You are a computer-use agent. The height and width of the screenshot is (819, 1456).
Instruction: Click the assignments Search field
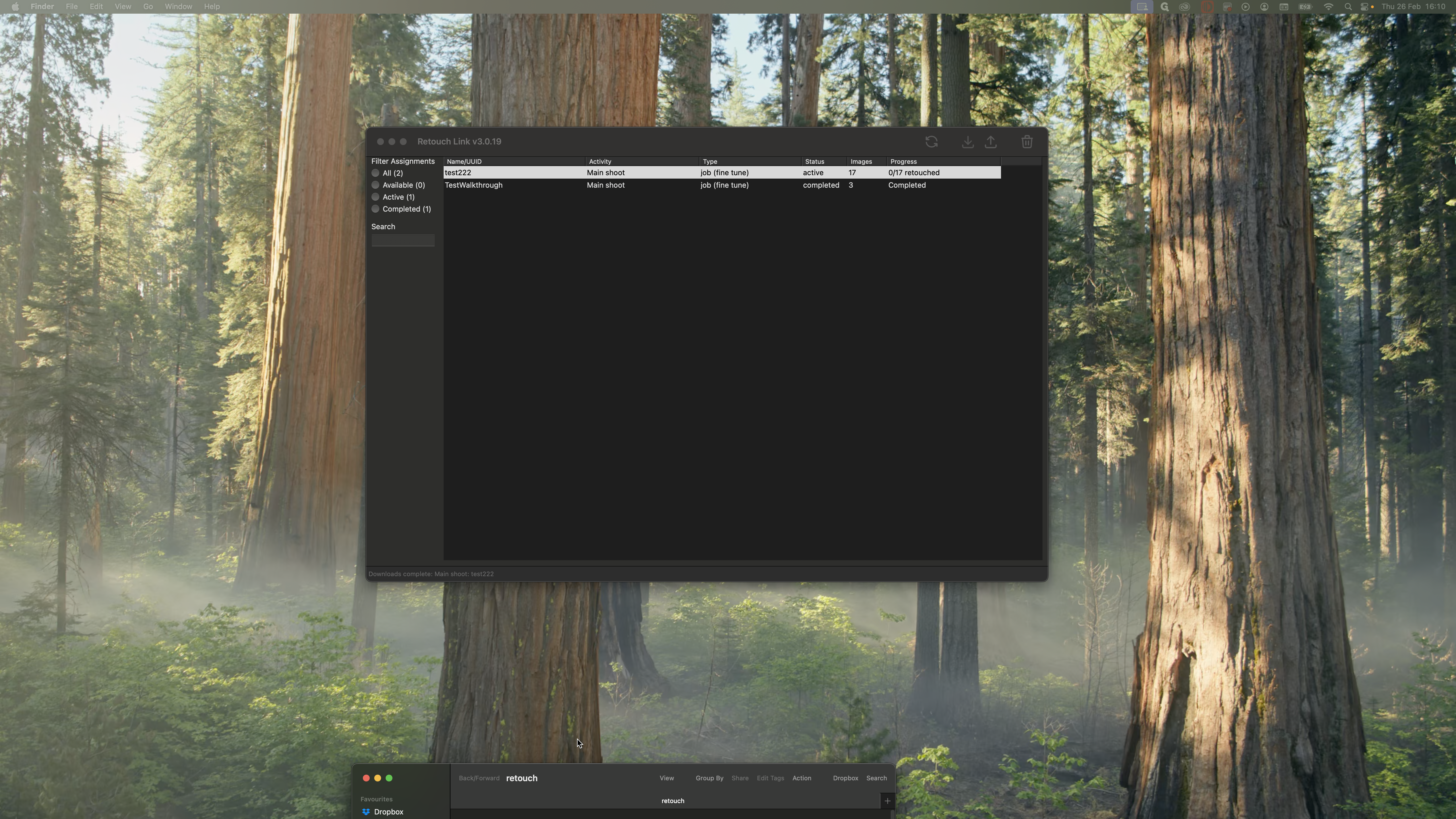coord(402,241)
